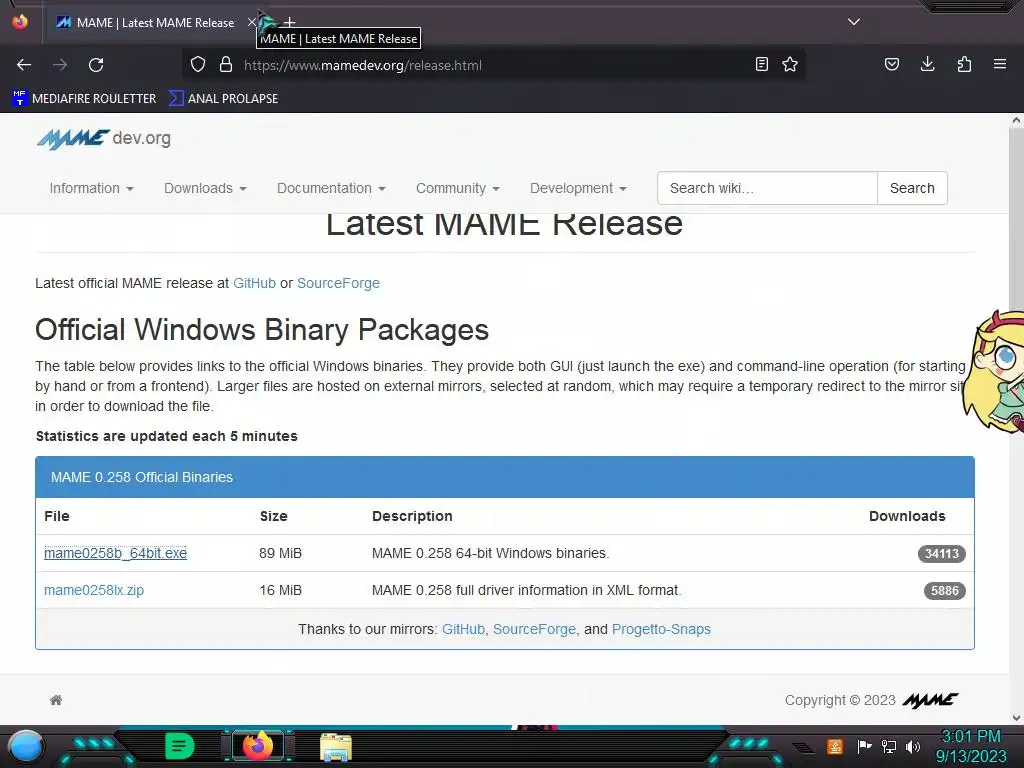Open tracking protection shield icon
1024x768 pixels.
[x=198, y=65]
